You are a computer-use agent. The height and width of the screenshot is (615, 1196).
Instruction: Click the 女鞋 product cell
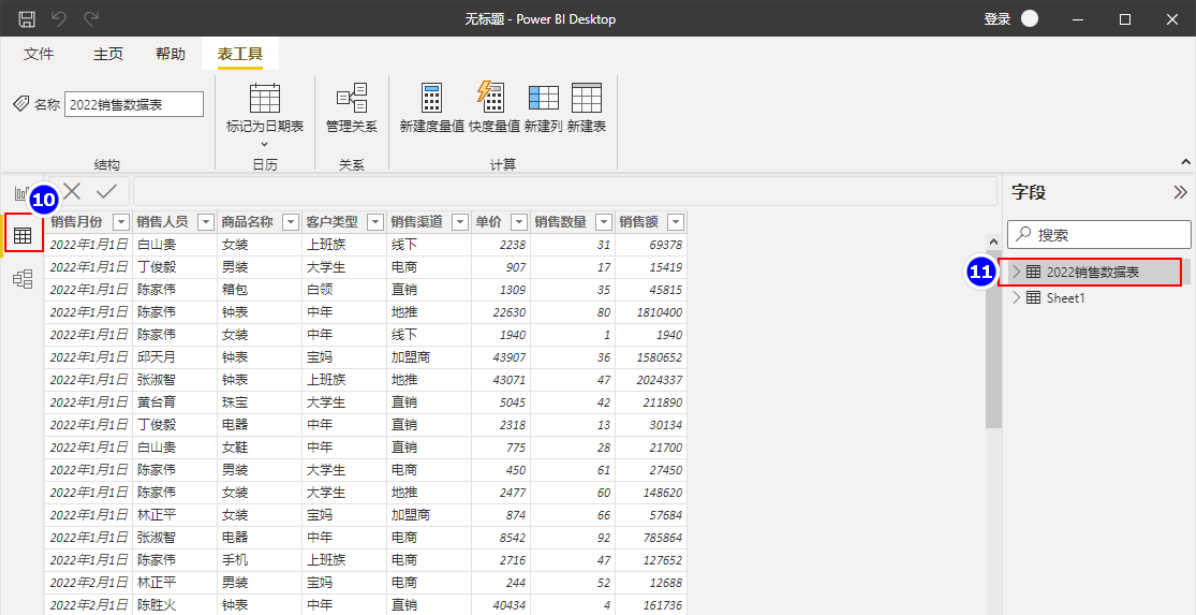259,447
